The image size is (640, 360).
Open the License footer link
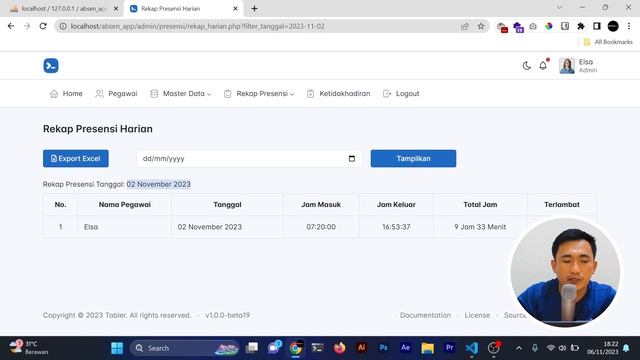click(x=477, y=315)
